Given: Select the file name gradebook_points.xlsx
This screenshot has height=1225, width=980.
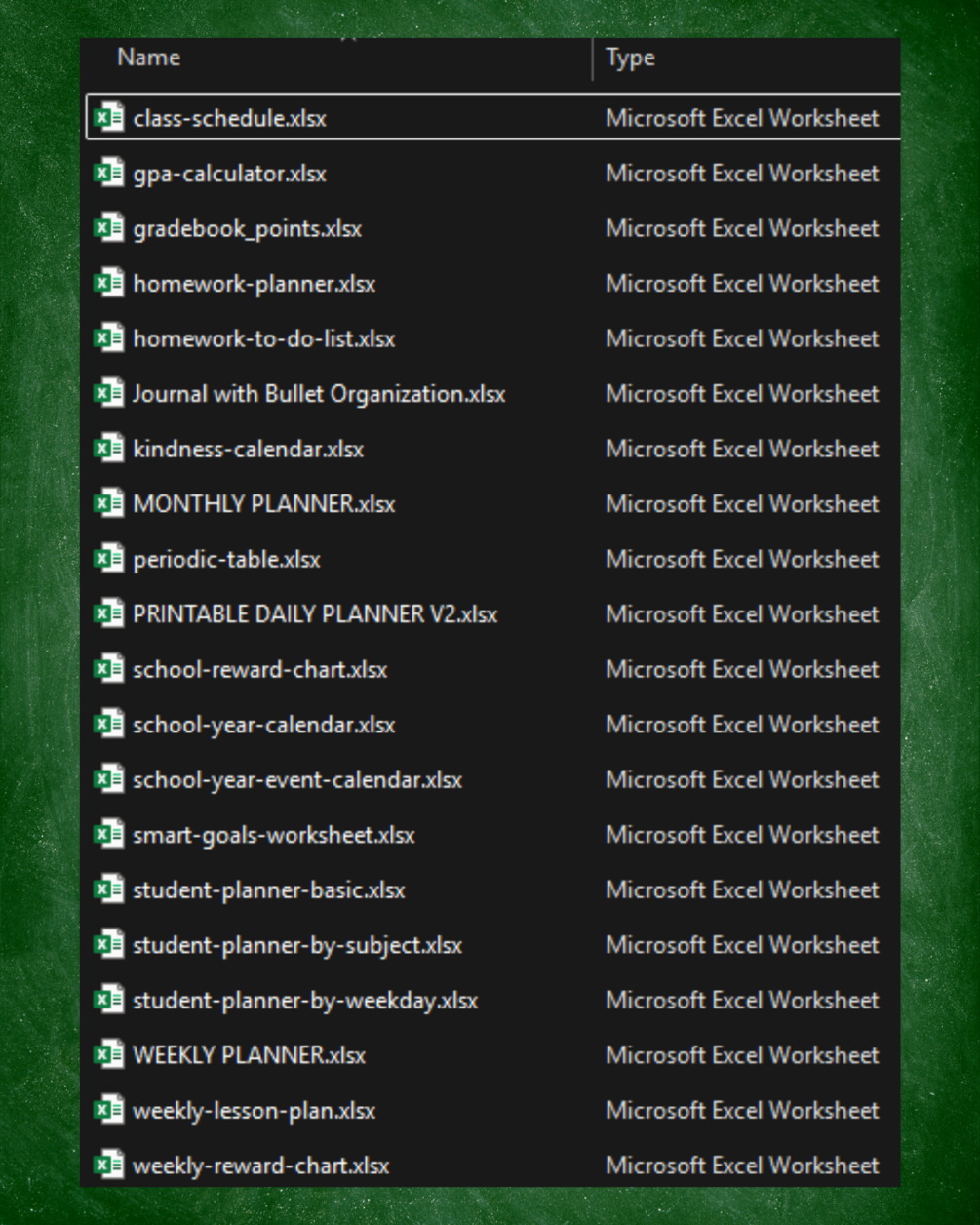Looking at the screenshot, I should click(x=248, y=228).
